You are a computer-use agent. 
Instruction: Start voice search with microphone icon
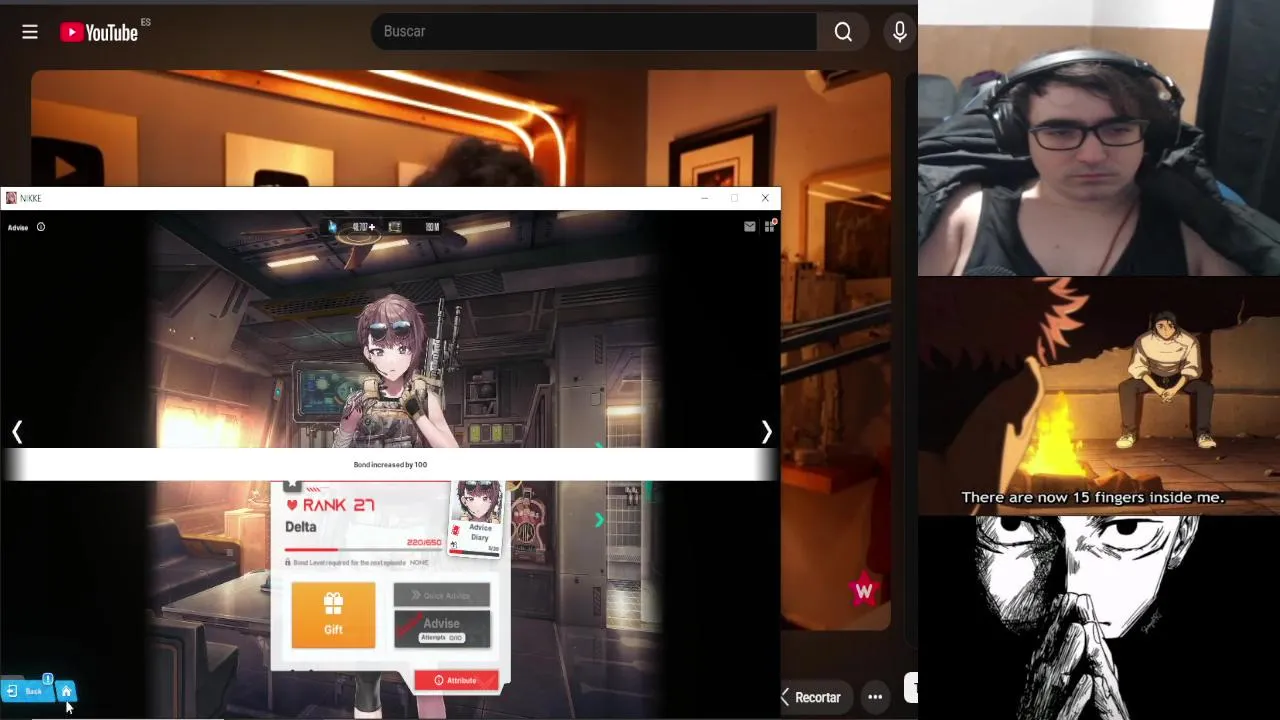point(900,32)
